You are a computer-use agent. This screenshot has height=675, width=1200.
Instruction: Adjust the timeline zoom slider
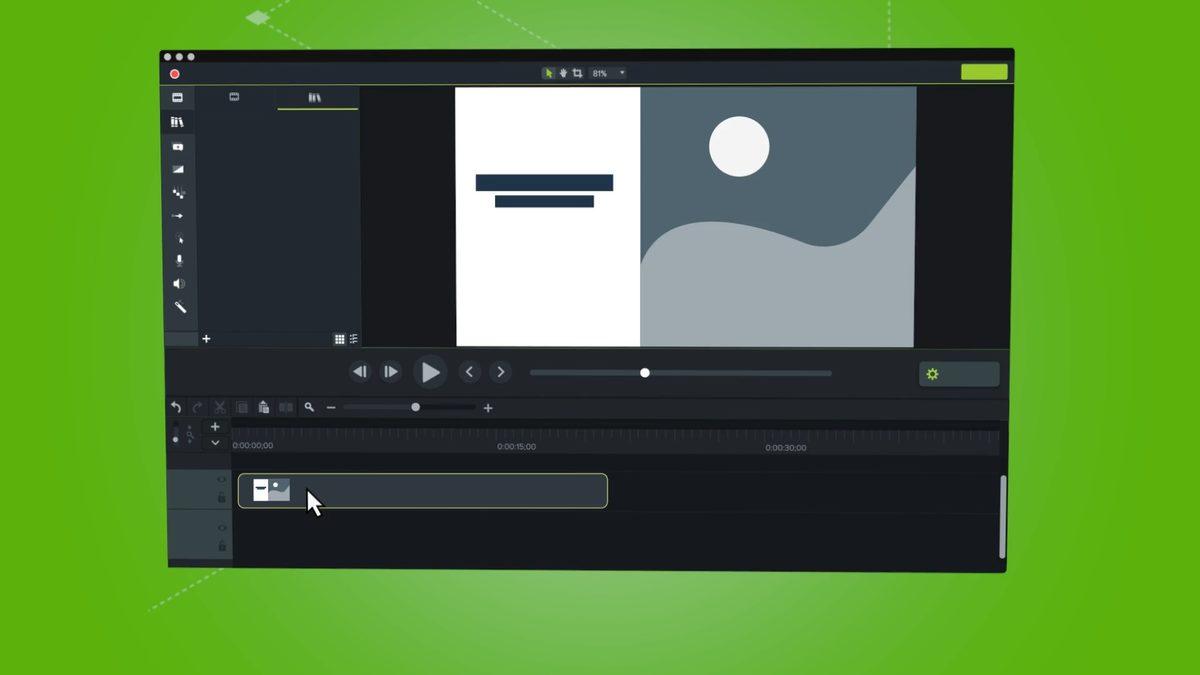pos(415,408)
